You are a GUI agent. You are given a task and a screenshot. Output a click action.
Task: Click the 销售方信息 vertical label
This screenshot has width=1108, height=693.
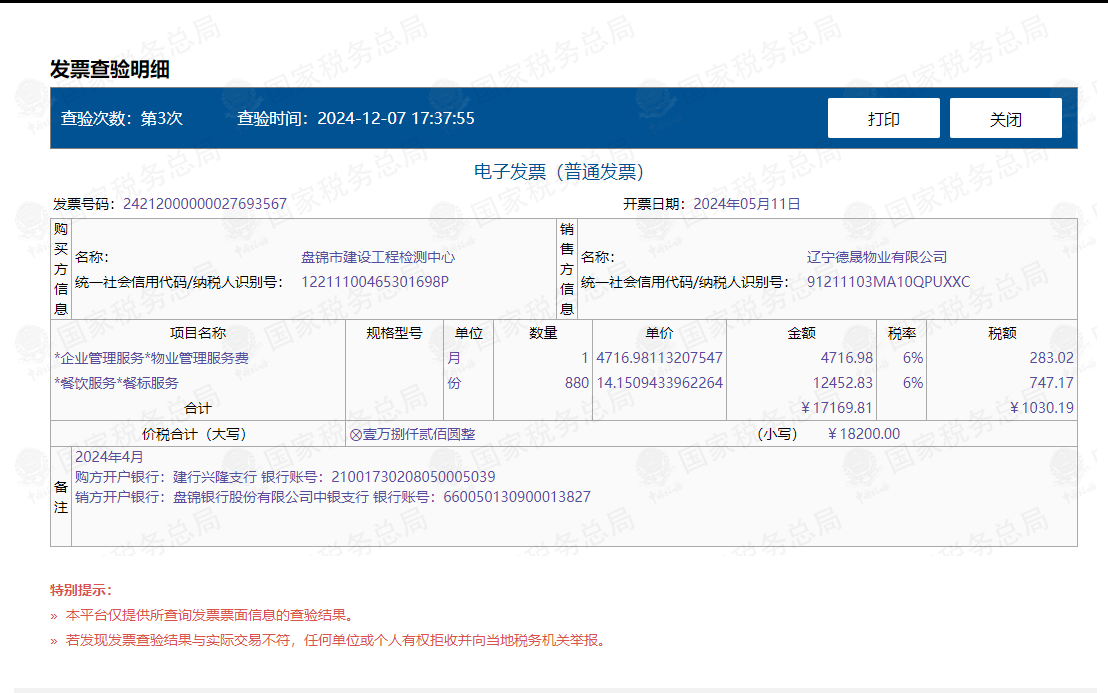pos(567,269)
